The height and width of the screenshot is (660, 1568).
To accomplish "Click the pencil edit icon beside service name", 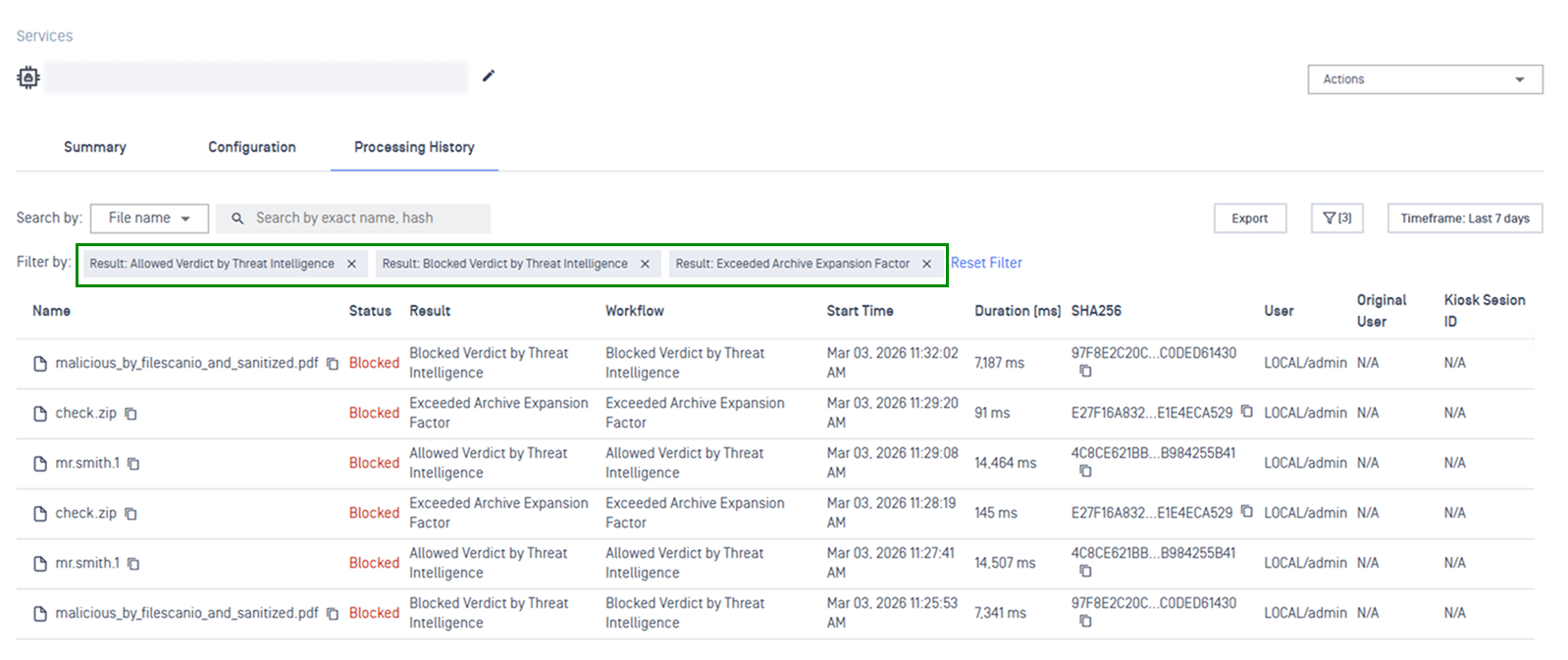I will pyautogui.click(x=489, y=76).
